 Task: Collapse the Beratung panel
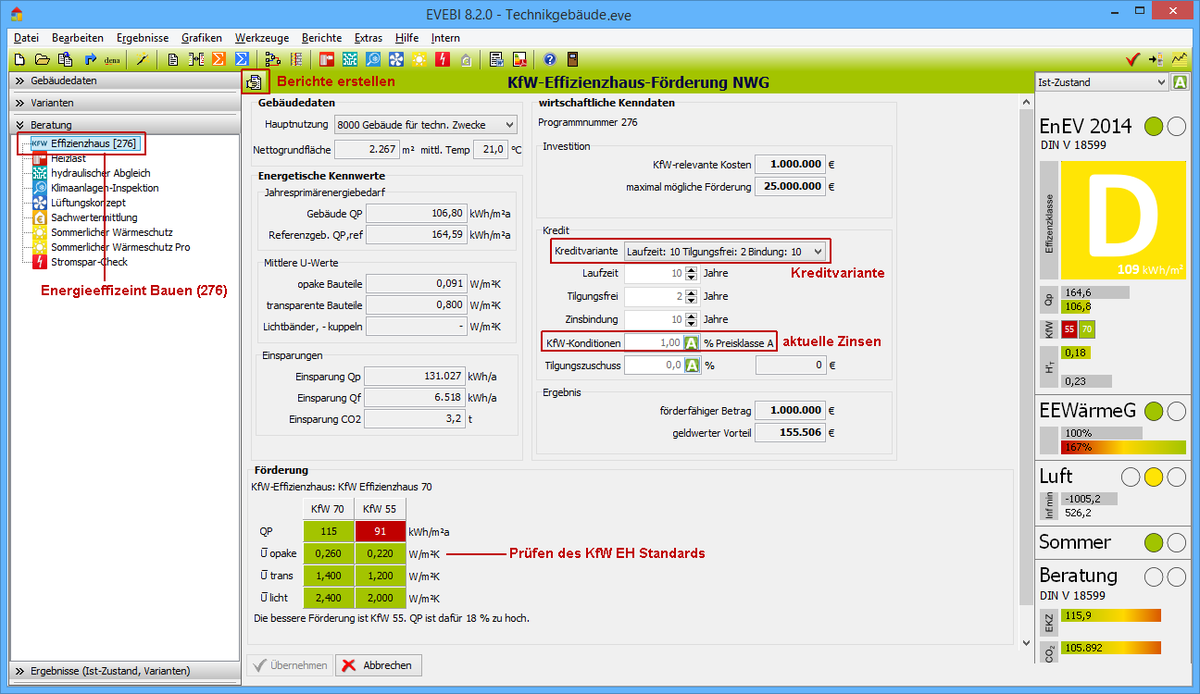pyautogui.click(x=124, y=125)
